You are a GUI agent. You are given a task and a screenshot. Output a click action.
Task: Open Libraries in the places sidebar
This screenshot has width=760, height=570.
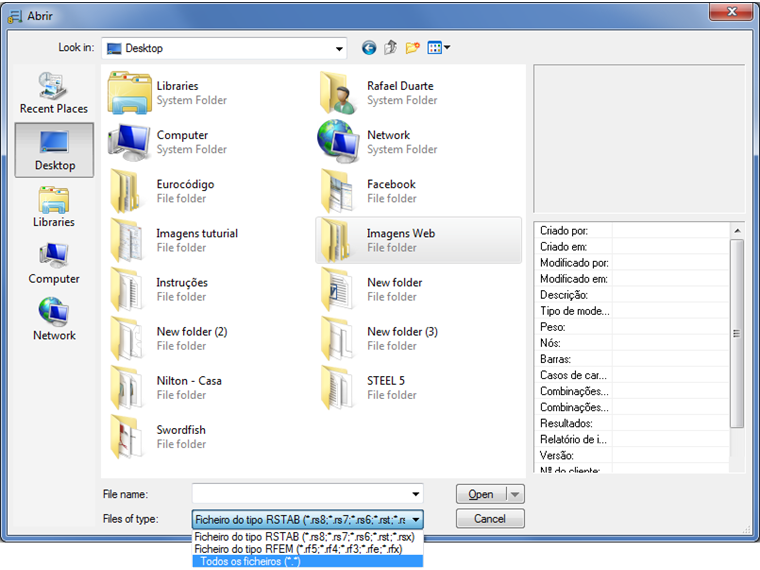[54, 206]
